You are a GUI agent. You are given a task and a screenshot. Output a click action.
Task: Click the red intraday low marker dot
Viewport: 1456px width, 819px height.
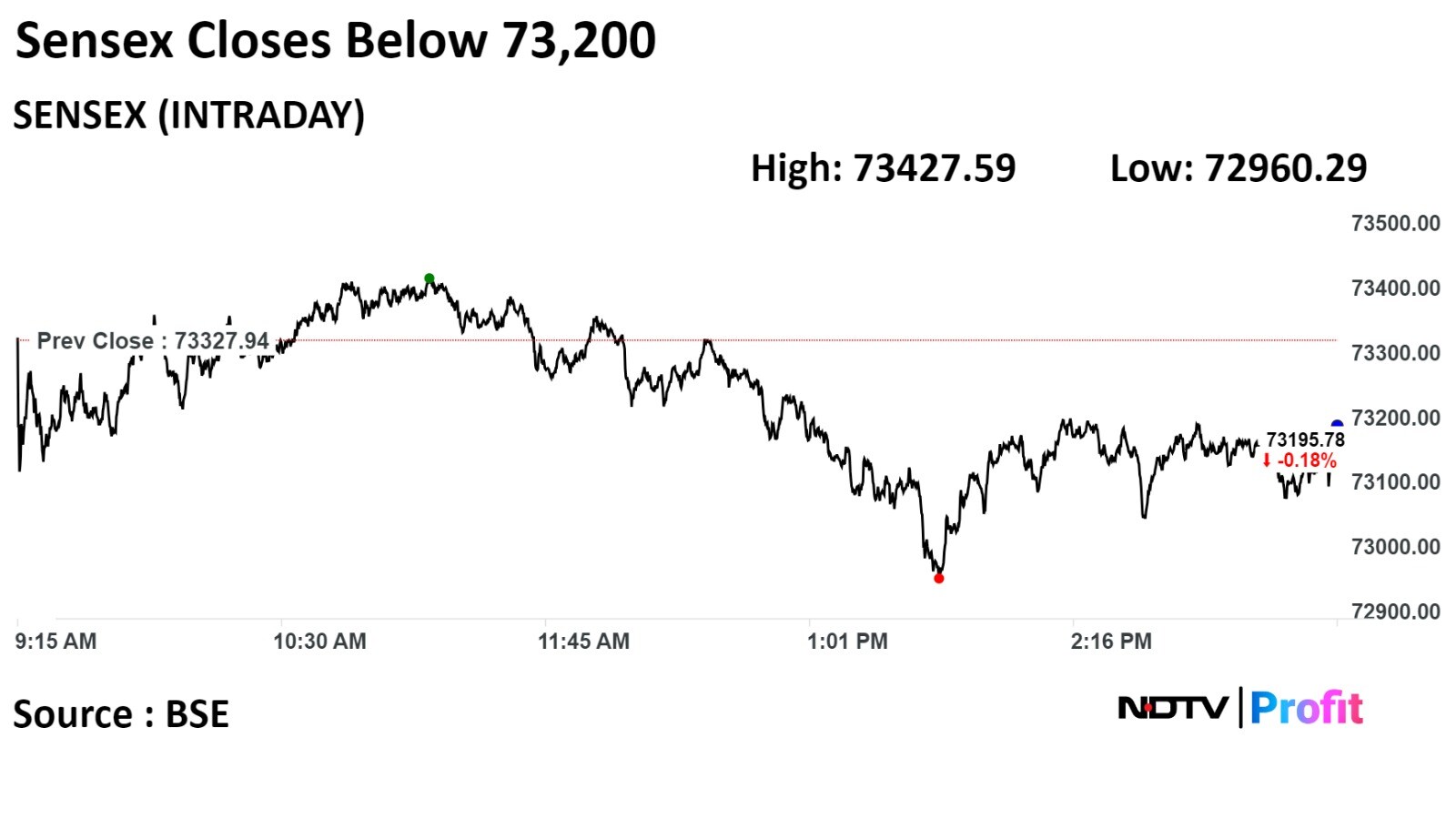click(939, 578)
